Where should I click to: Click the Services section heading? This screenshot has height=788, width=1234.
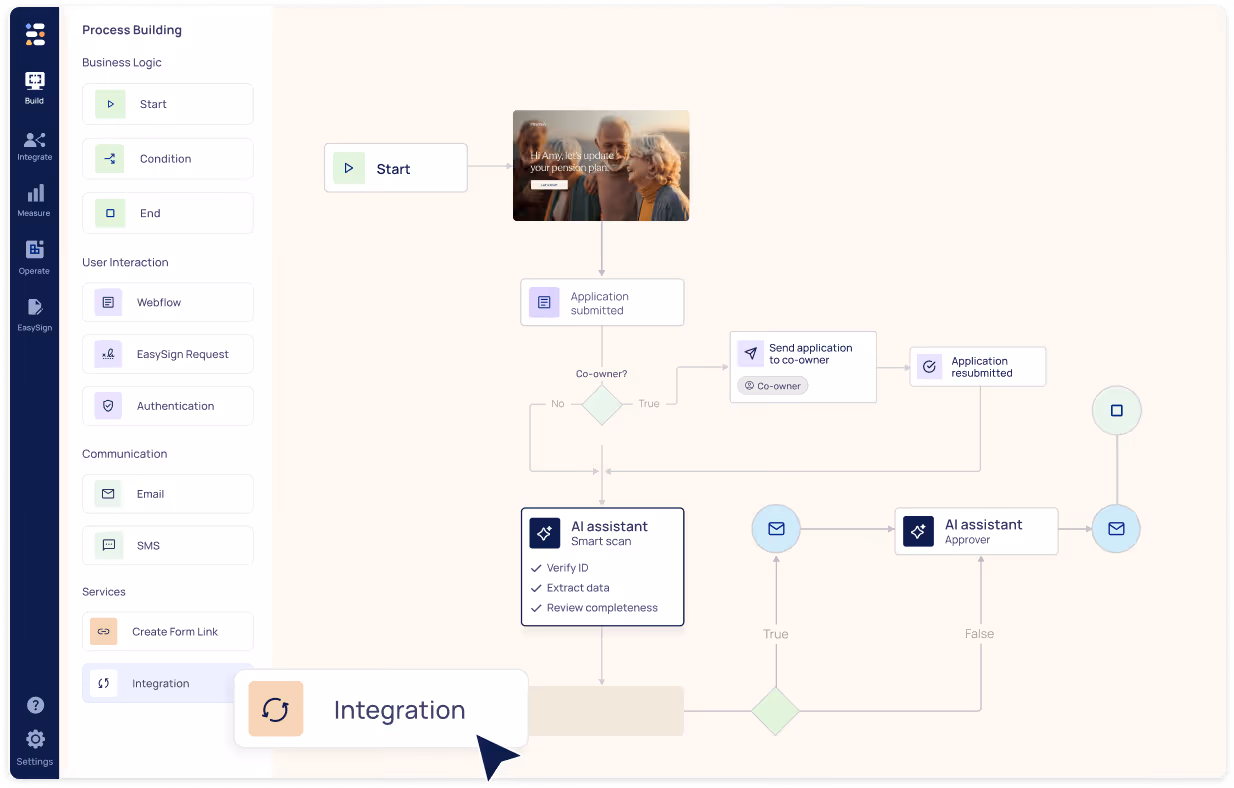tap(104, 592)
